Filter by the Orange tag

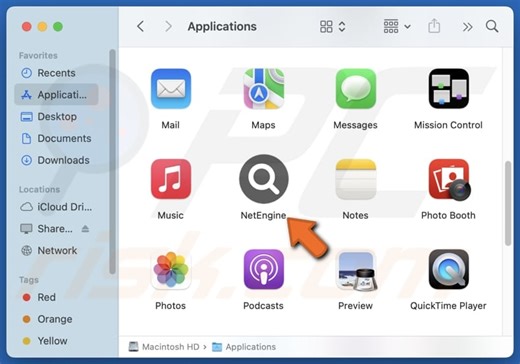[56, 319]
